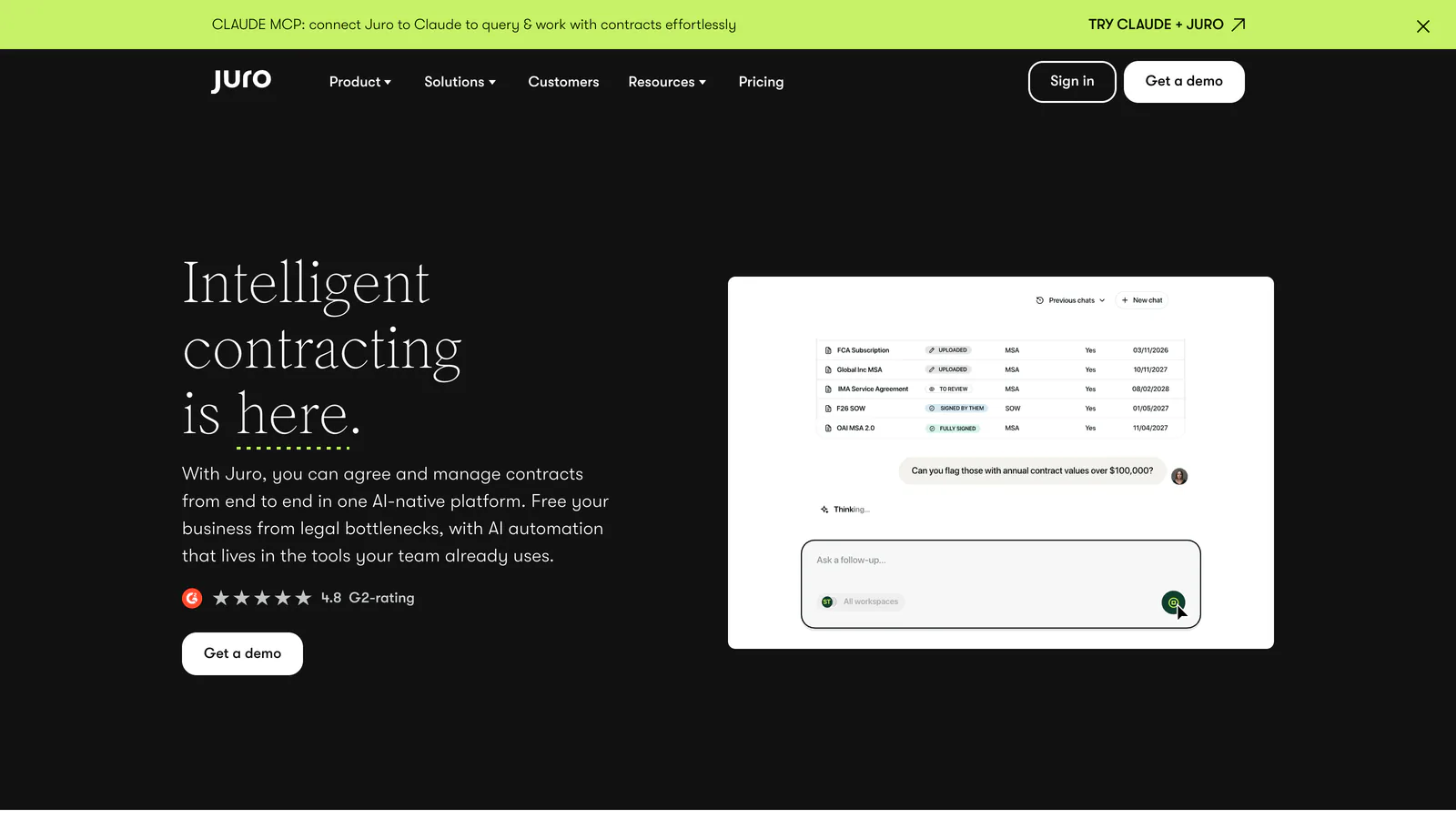
Task: Click the red G2 logo icon
Action: coord(192,598)
